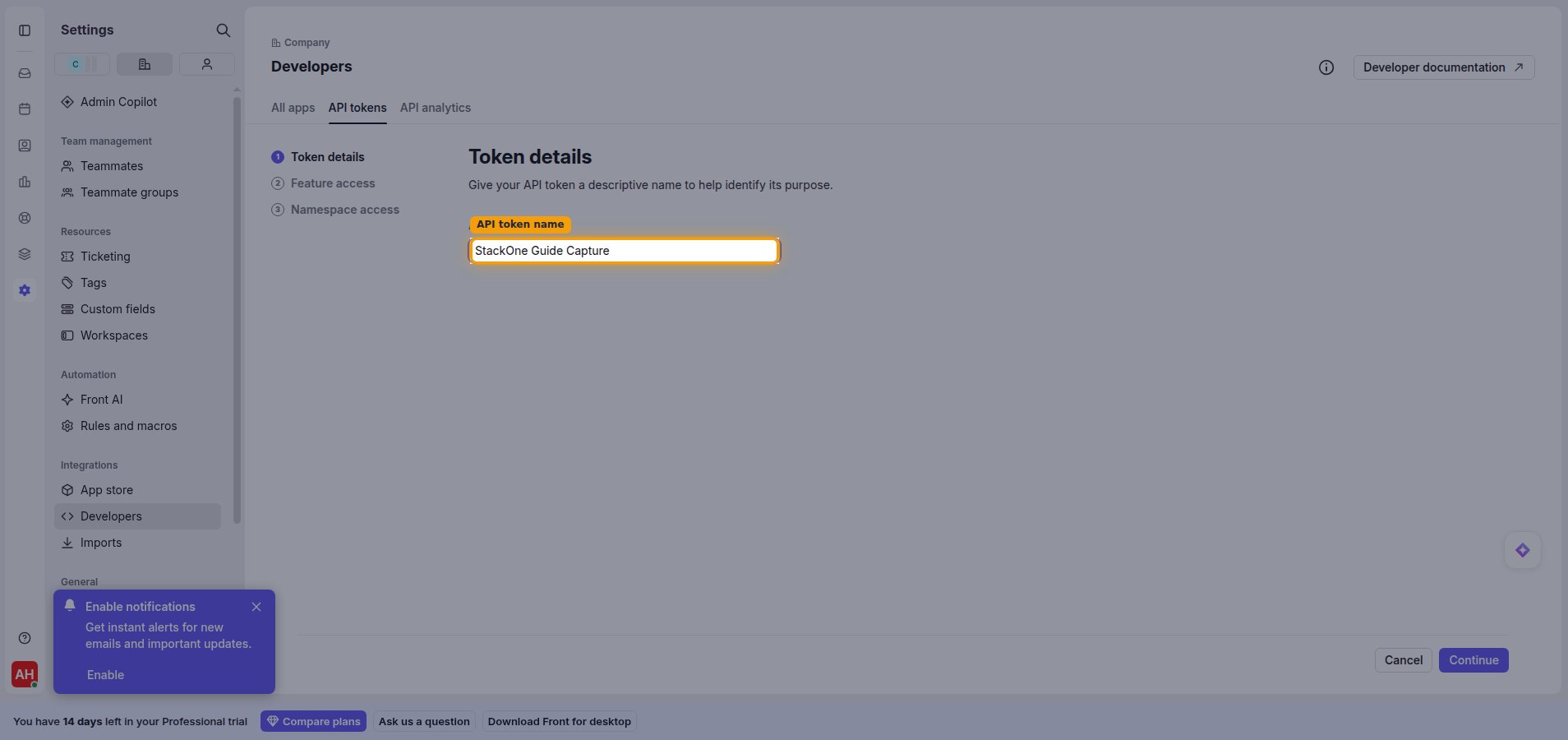1568x740 pixels.
Task: Open Tags settings
Action: coord(138,283)
